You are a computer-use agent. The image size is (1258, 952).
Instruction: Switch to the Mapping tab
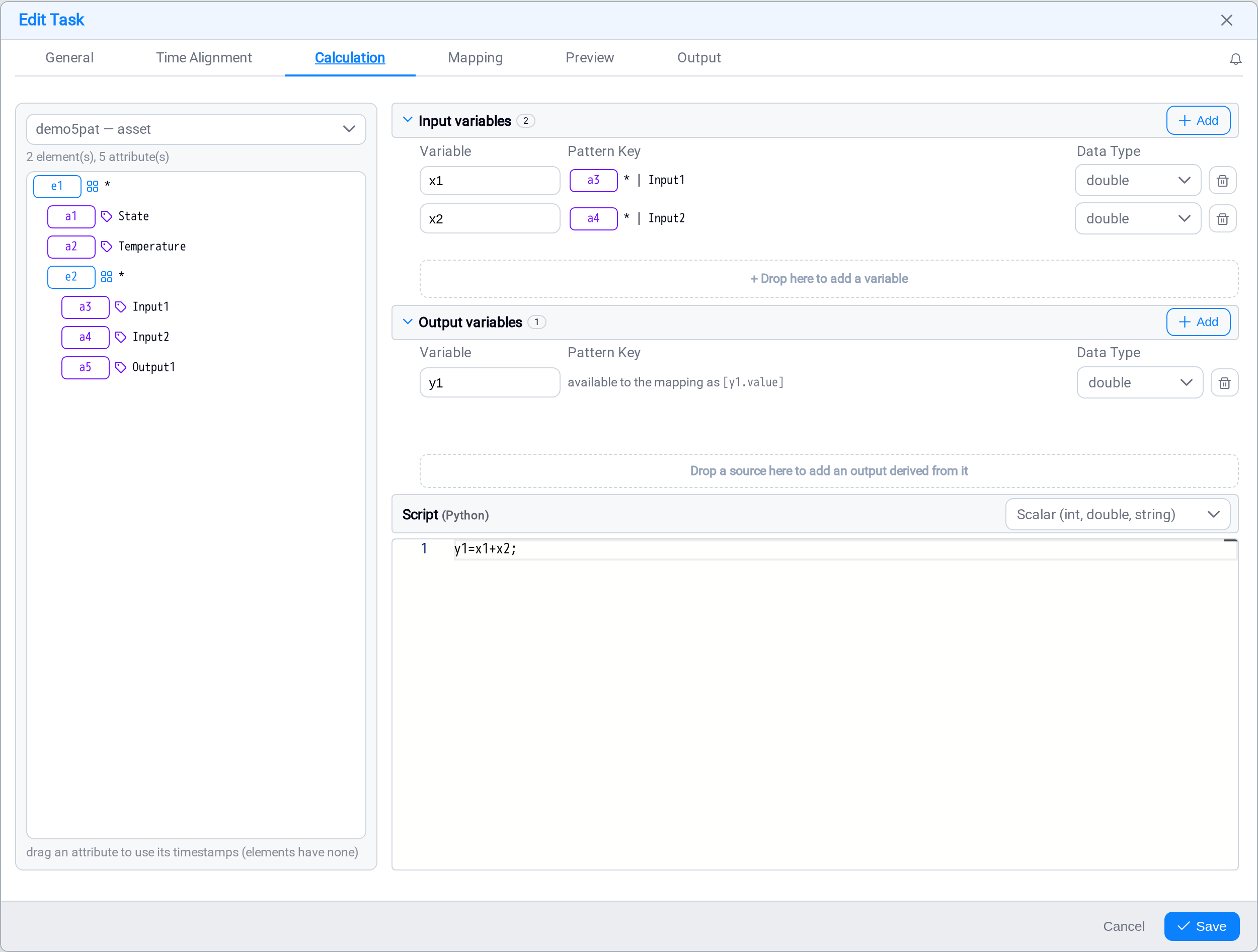pyautogui.click(x=475, y=58)
